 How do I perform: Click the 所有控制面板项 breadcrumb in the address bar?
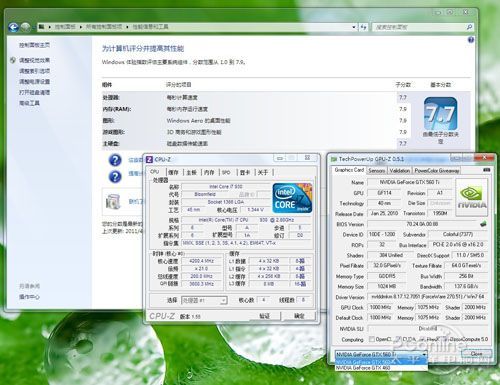point(104,27)
